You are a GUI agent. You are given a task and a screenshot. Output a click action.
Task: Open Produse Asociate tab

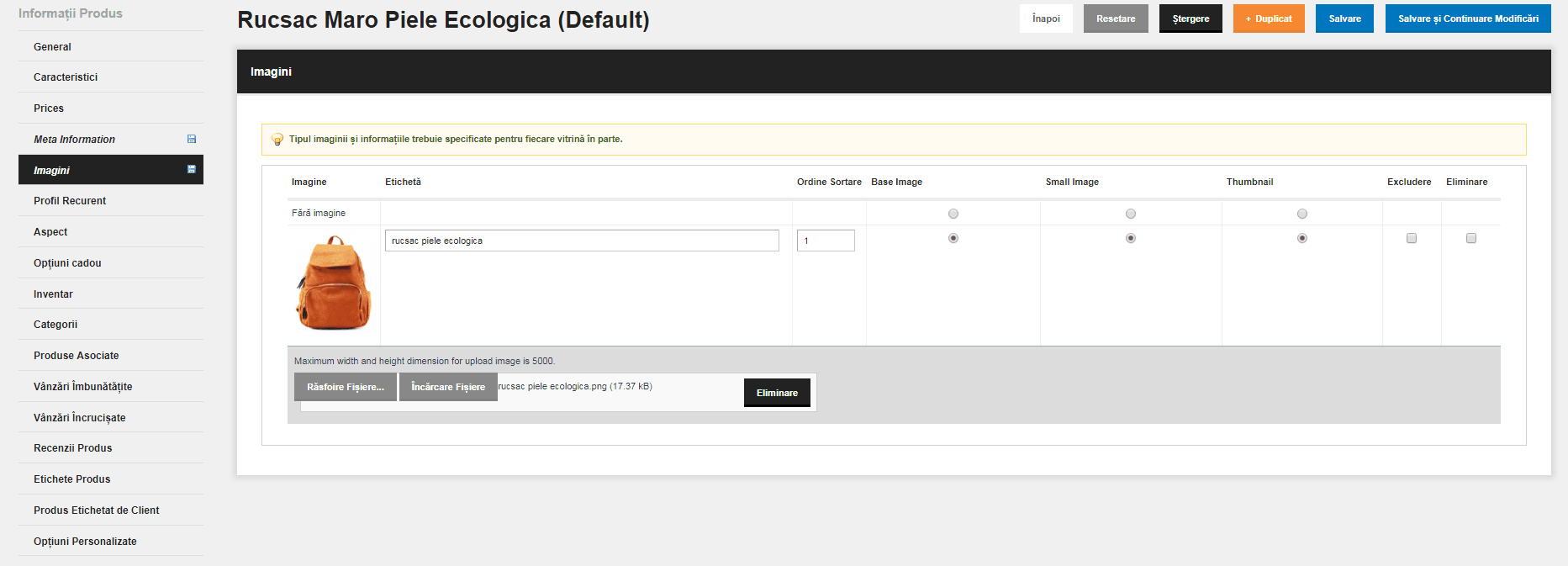pos(111,356)
